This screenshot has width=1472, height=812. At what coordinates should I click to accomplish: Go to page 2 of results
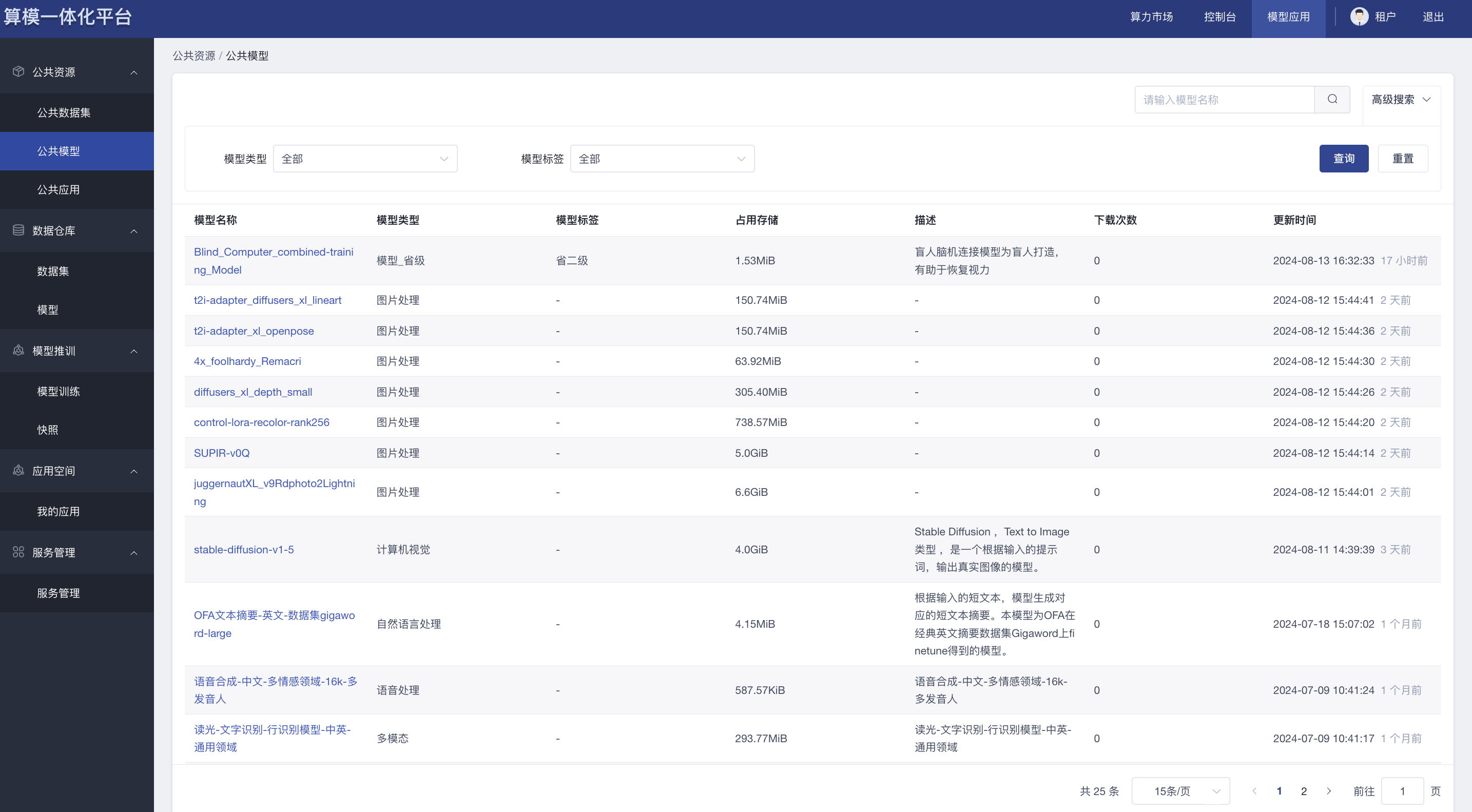[1304, 791]
